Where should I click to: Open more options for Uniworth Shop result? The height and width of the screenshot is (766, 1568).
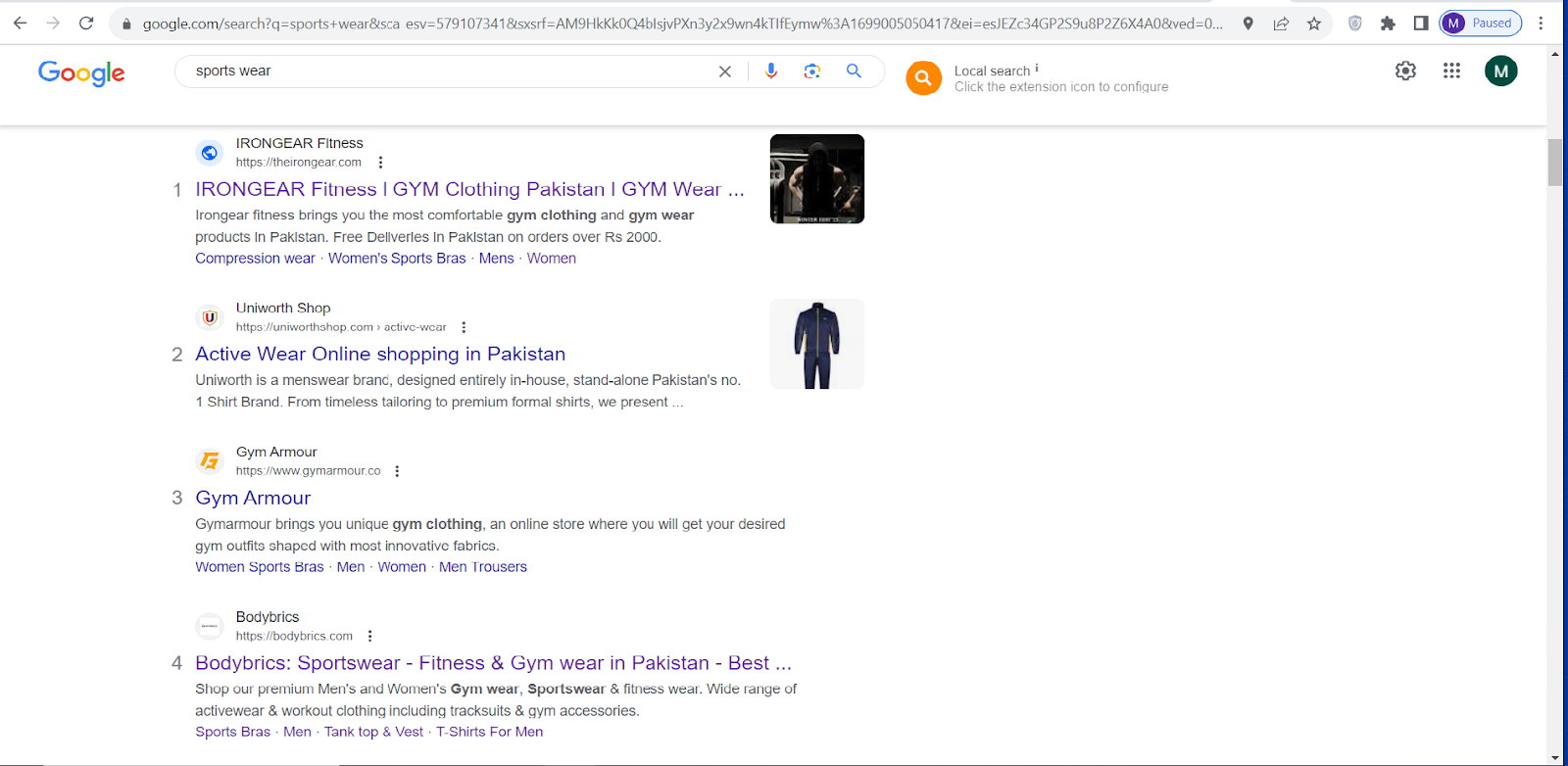464,327
